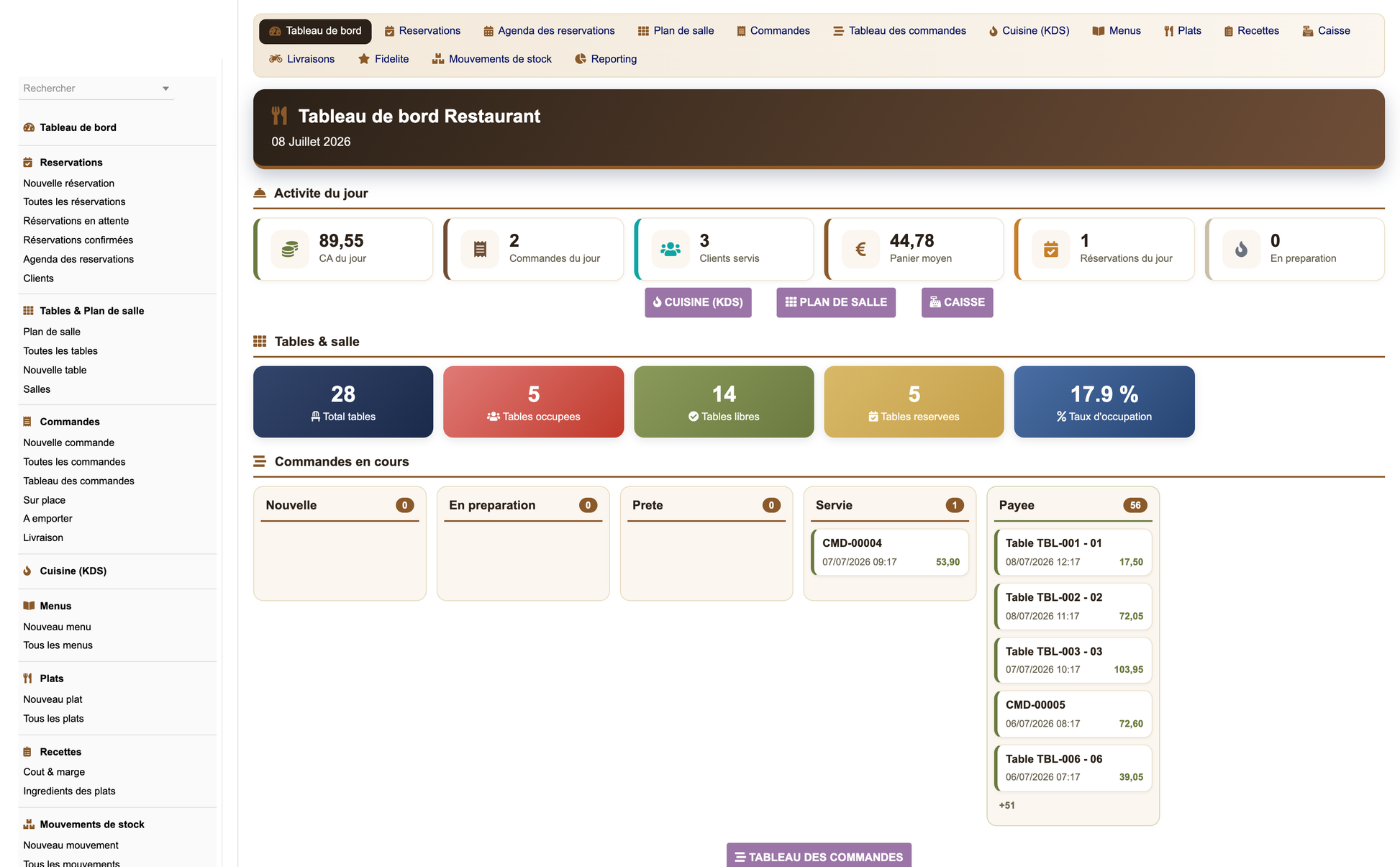Click the bell icon beside Activite du jour

[x=260, y=193]
